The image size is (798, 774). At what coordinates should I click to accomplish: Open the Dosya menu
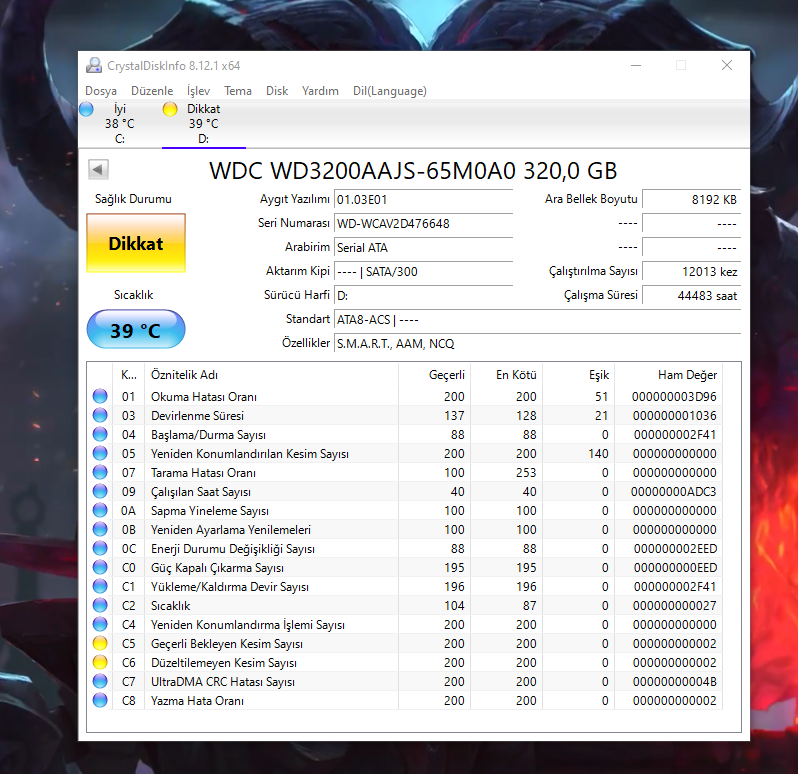(x=101, y=91)
